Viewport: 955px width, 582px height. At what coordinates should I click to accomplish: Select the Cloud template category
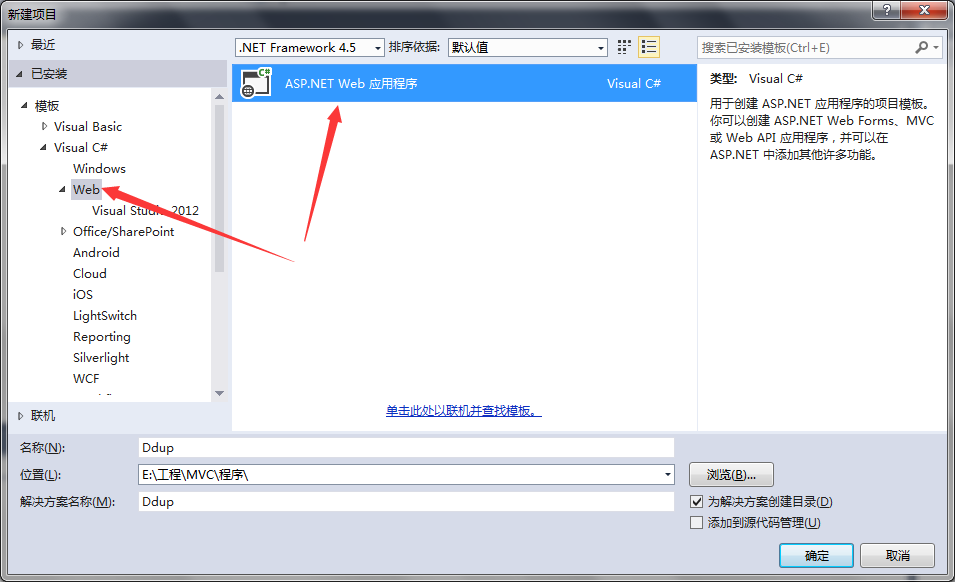click(90, 273)
